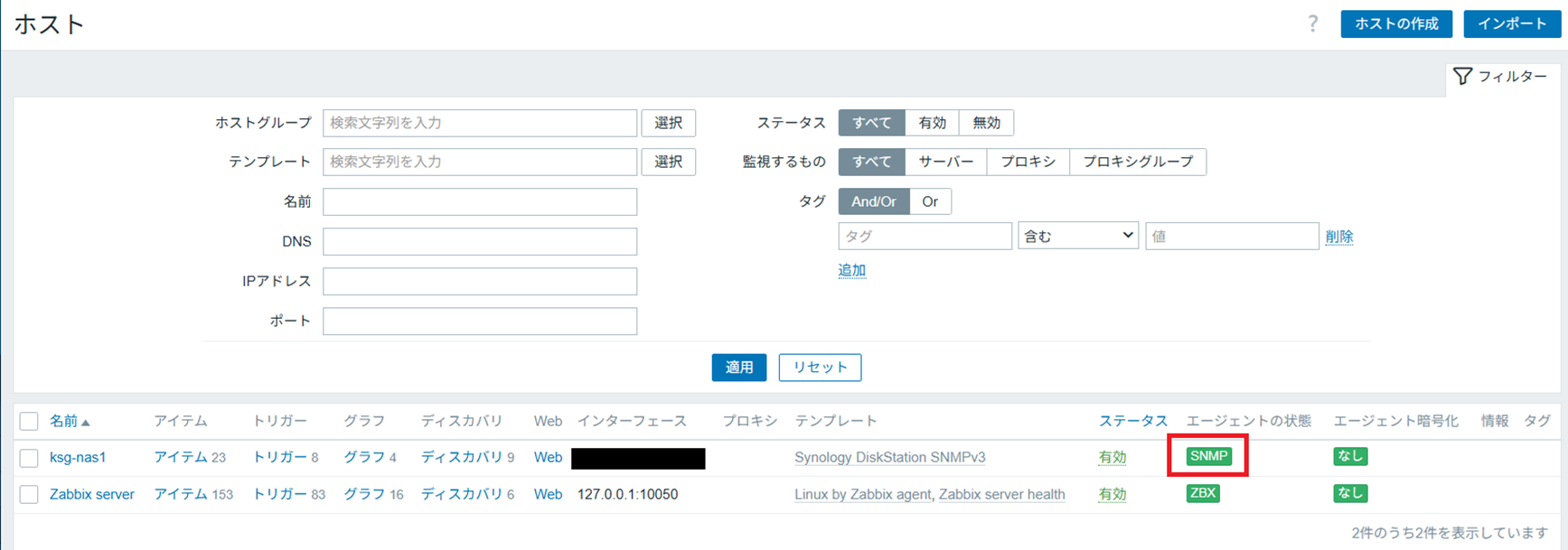
Task: Toggle the filter panel with the funnel icon
Action: click(x=1501, y=77)
